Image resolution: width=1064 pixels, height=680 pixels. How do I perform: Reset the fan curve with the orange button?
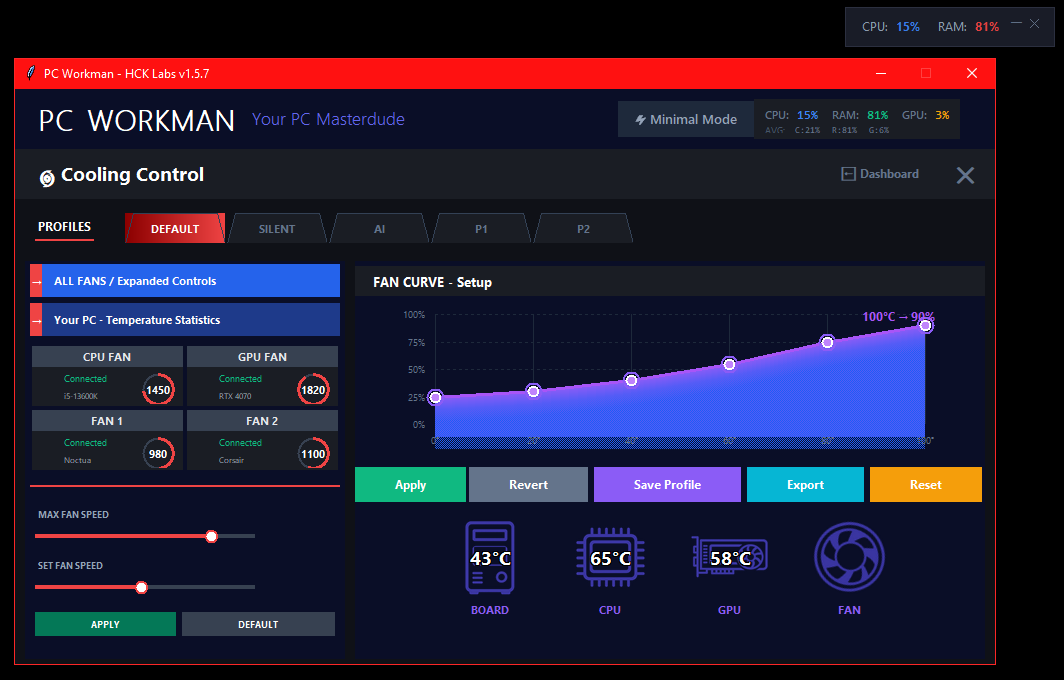pyautogui.click(x=925, y=484)
